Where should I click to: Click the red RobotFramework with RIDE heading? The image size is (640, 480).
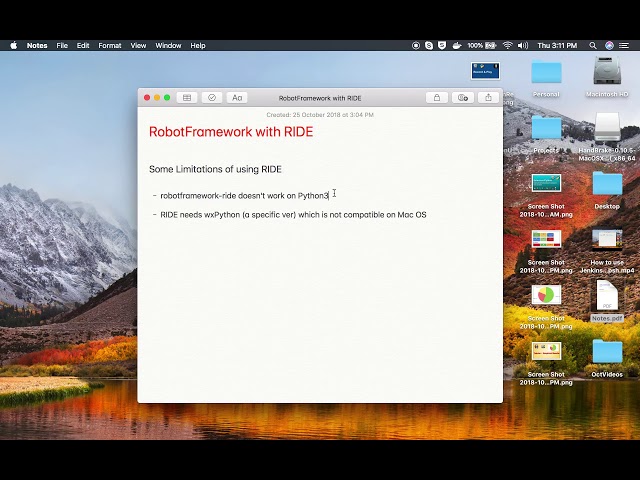point(231,132)
